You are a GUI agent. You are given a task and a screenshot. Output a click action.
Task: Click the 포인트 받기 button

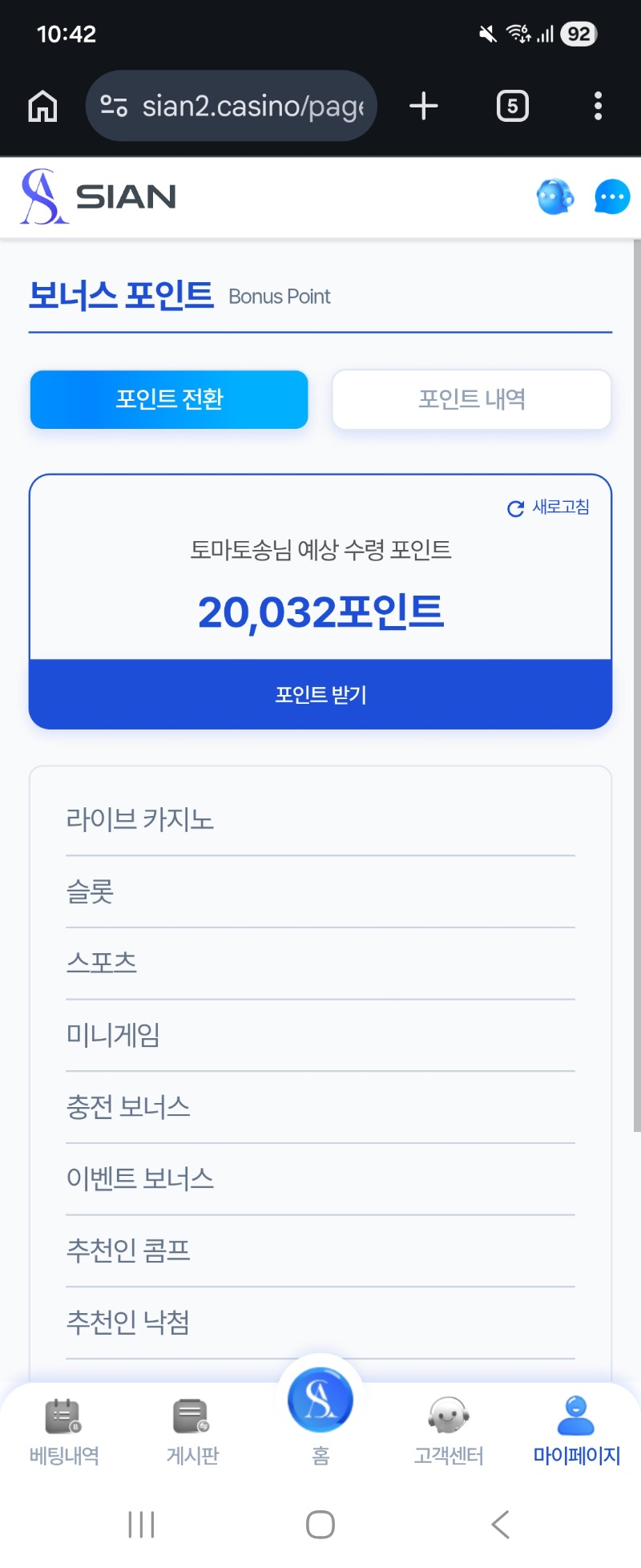click(x=320, y=694)
